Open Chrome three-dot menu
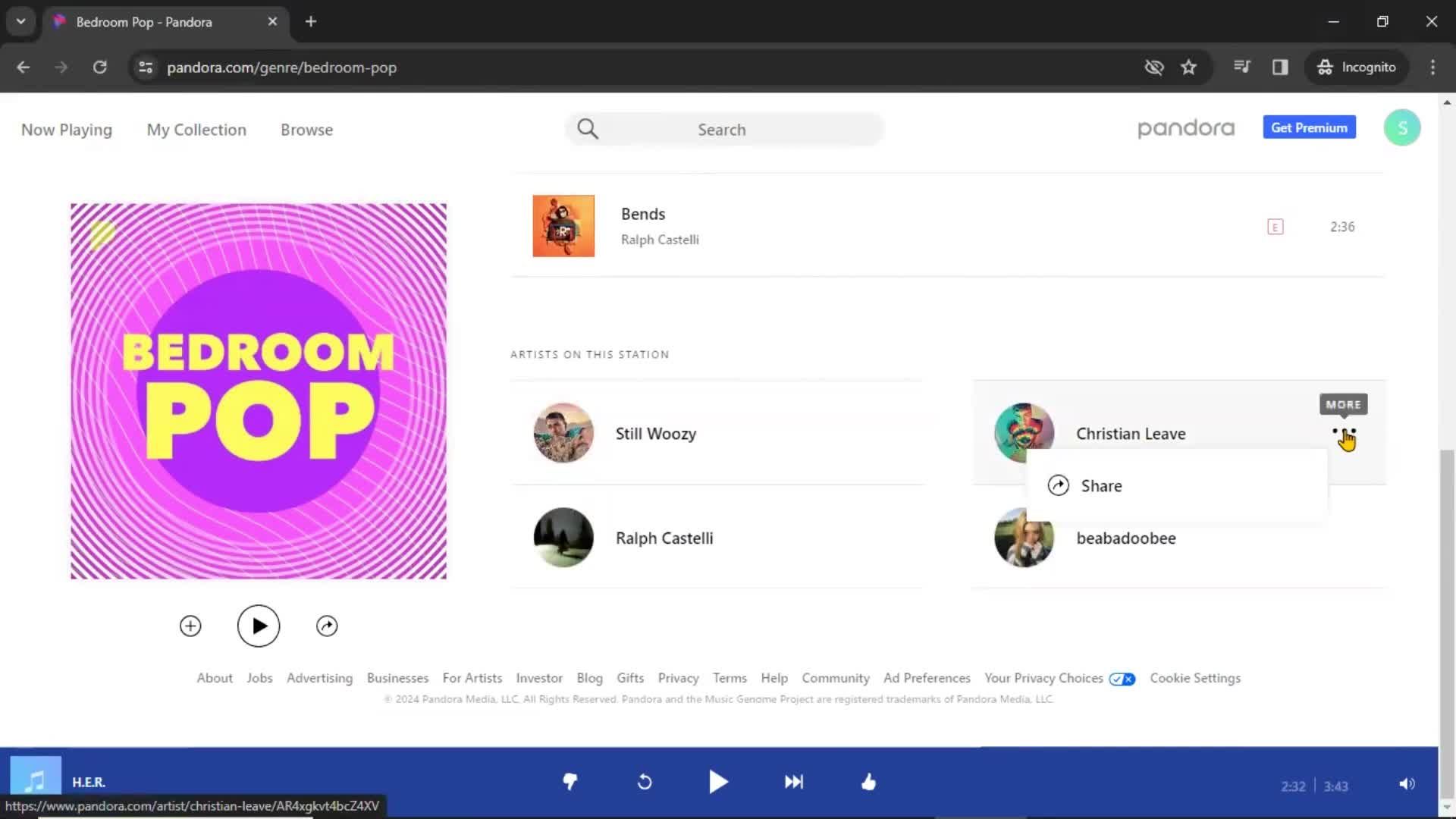Viewport: 1456px width, 819px height. coord(1432,67)
